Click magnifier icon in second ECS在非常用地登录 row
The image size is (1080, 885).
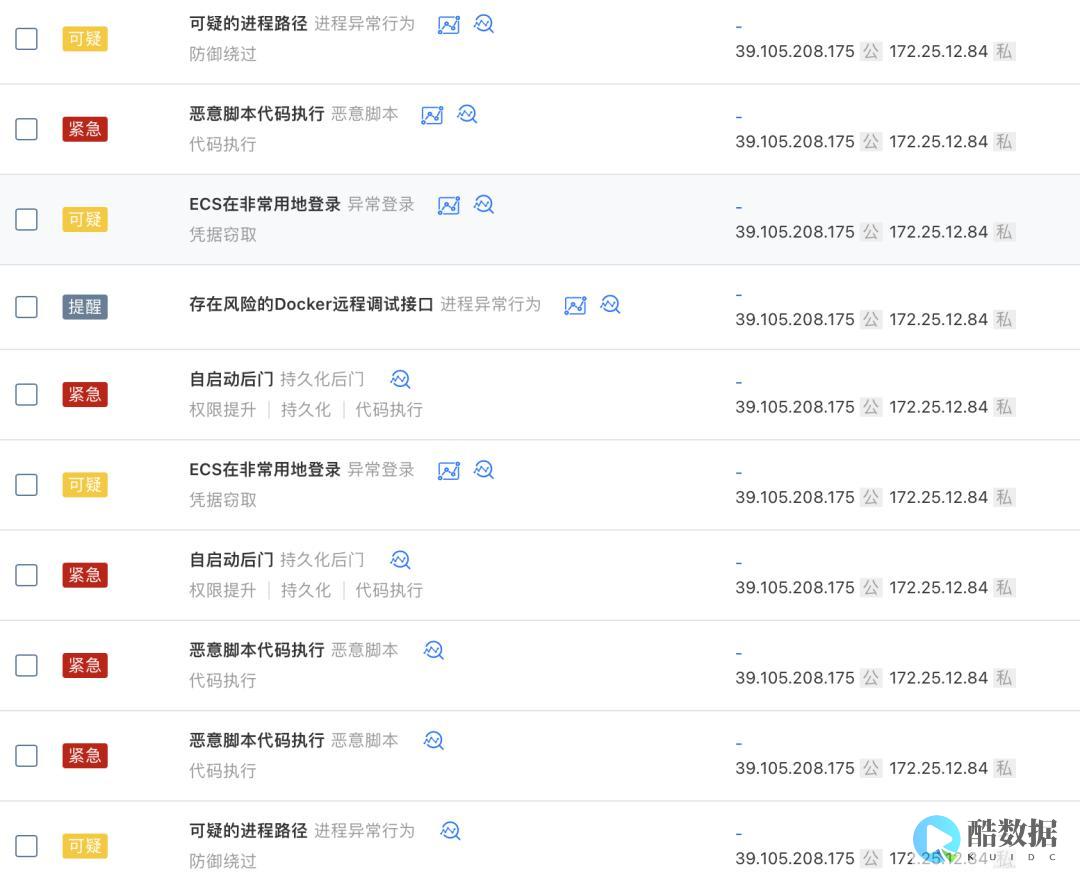(484, 470)
